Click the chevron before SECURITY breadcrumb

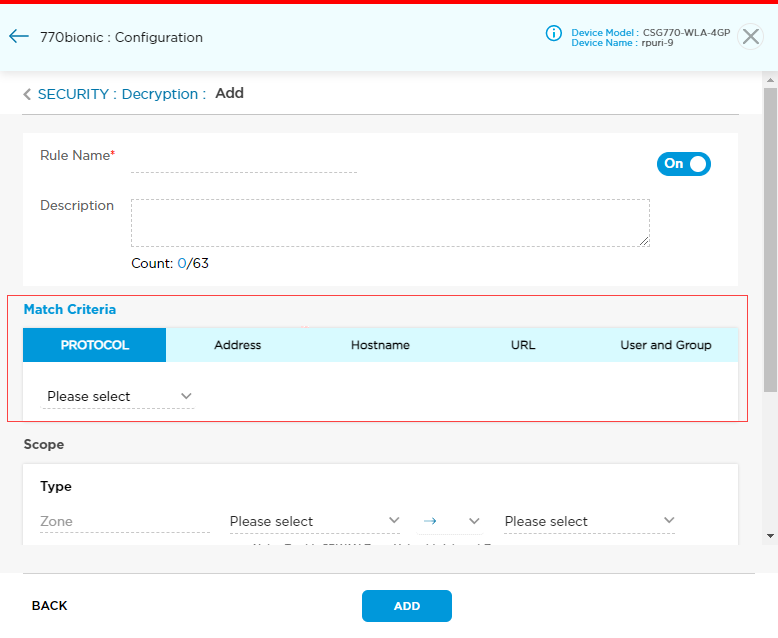pos(27,94)
